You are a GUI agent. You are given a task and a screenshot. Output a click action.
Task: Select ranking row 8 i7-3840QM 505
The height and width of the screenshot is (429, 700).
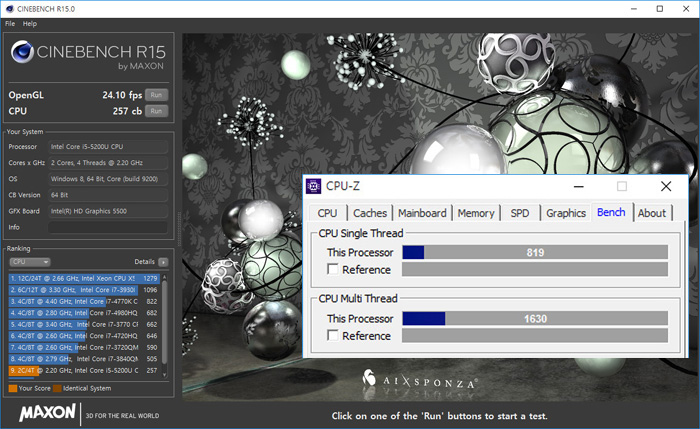click(84, 359)
